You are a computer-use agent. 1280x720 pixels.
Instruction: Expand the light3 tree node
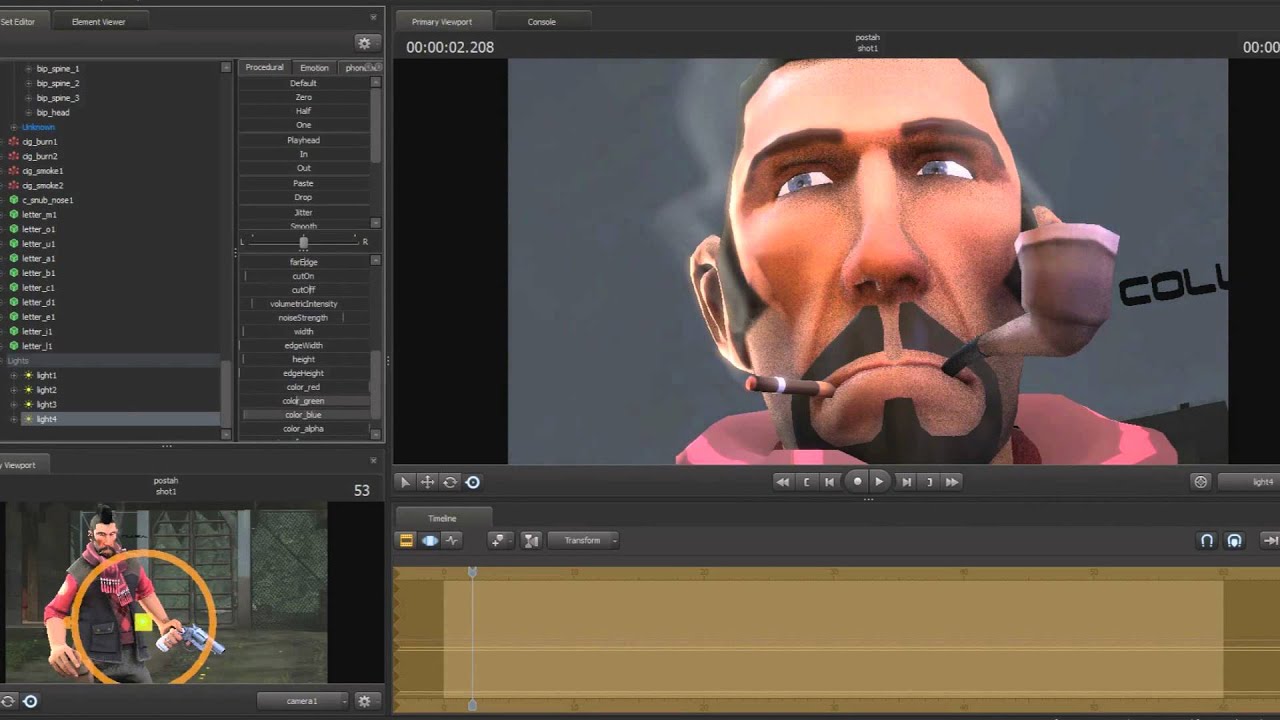tap(13, 404)
